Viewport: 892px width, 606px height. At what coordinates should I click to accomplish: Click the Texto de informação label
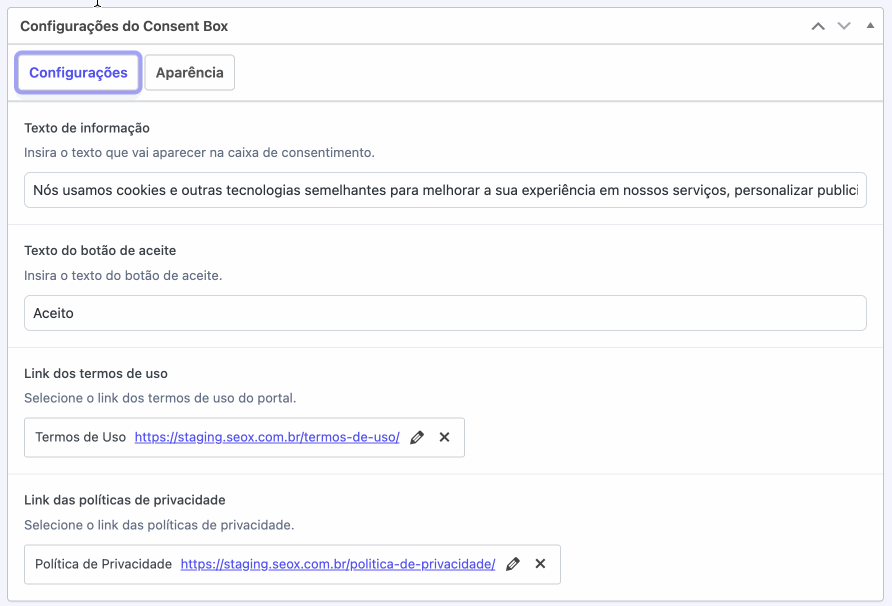[x=87, y=128]
